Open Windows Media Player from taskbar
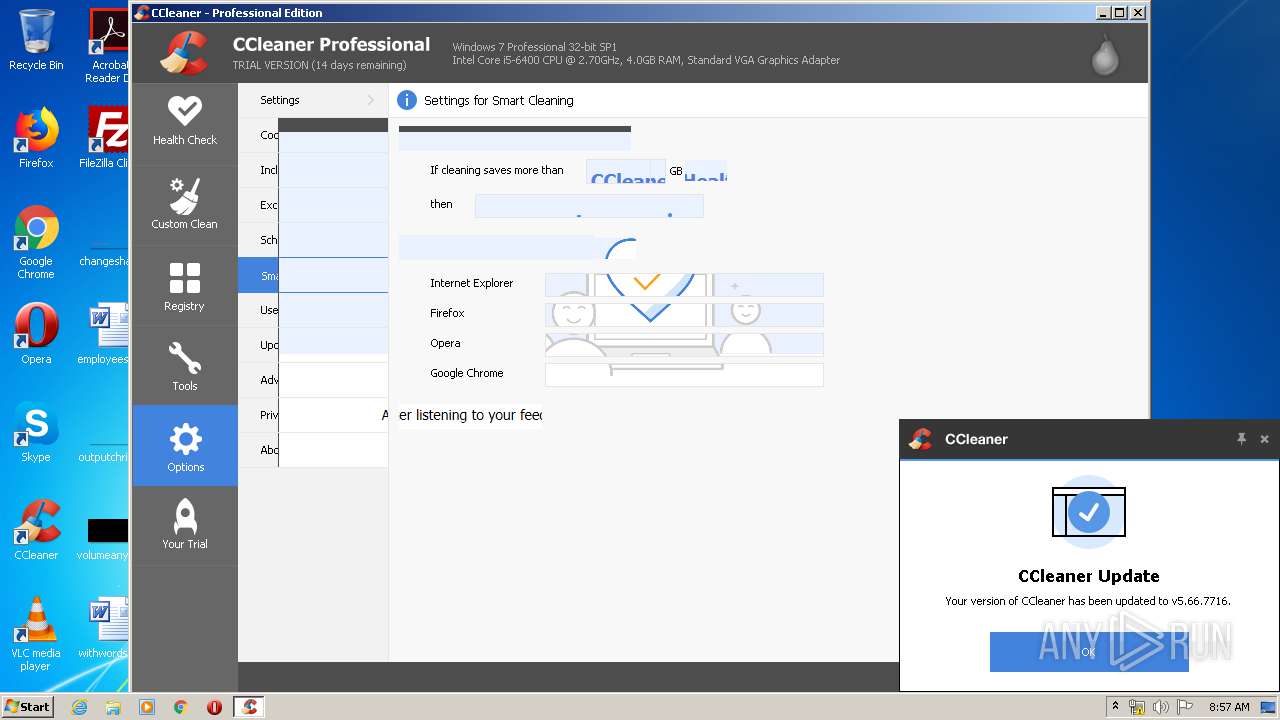 (147, 707)
